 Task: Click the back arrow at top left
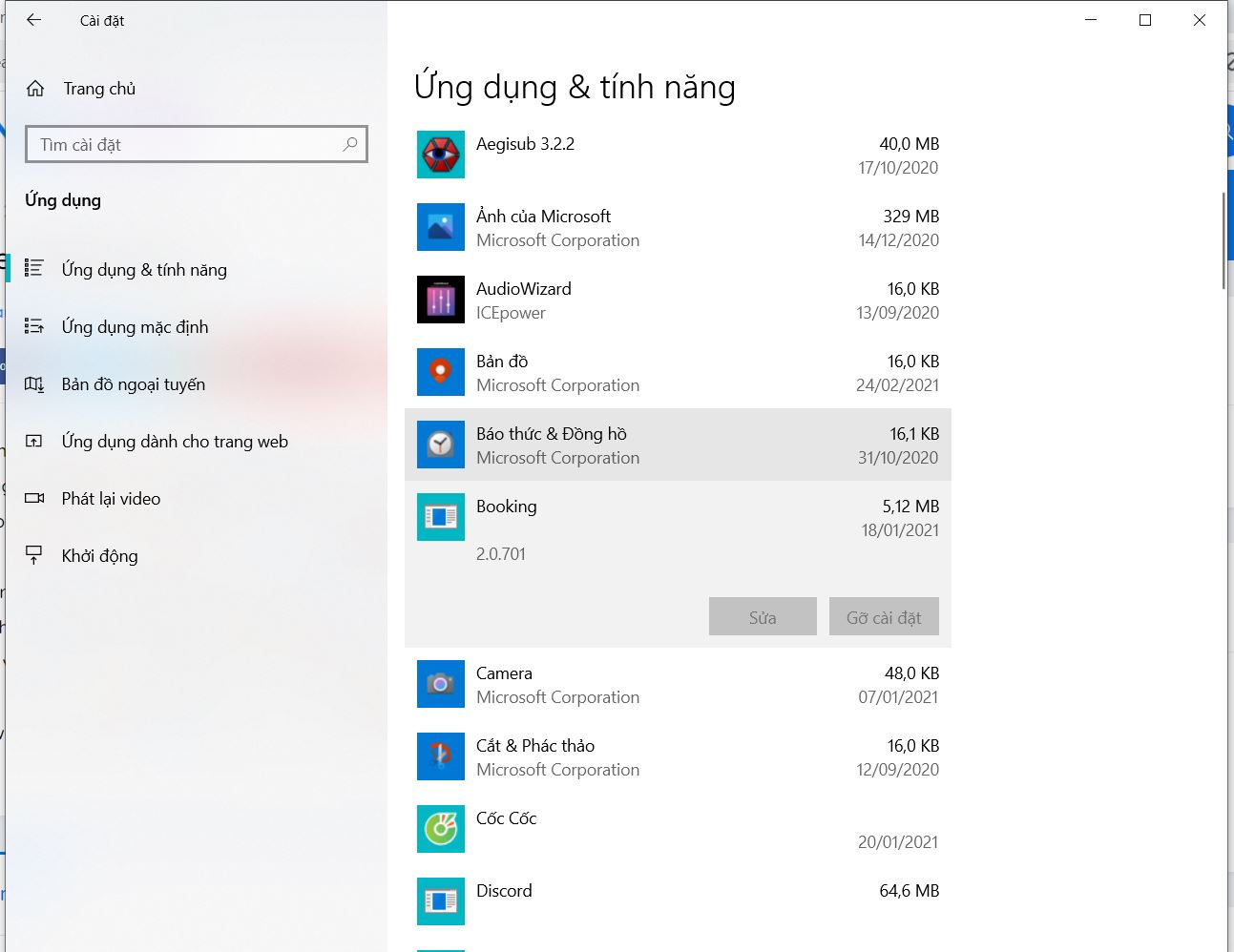point(34,20)
